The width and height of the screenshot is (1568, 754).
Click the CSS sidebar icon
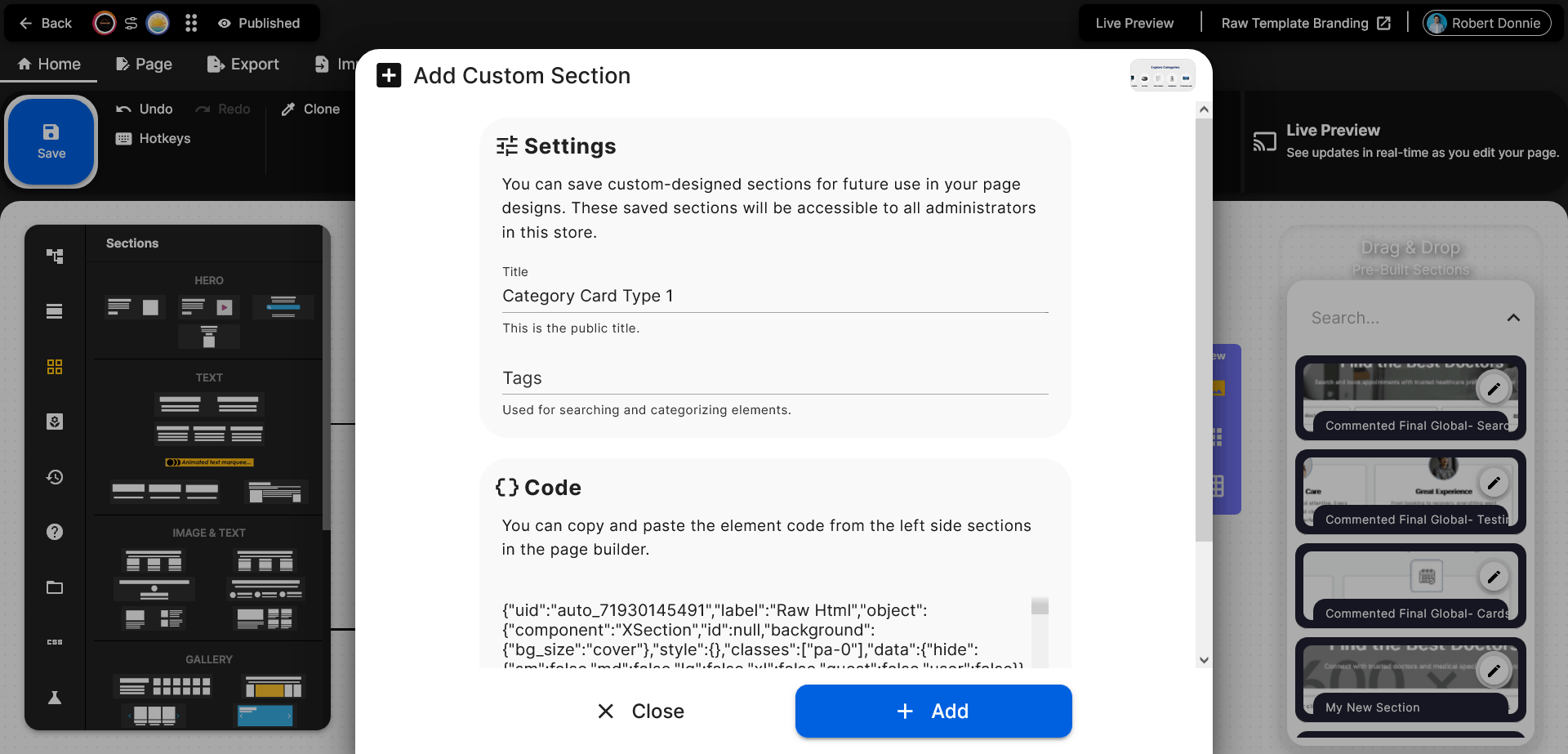tap(55, 642)
